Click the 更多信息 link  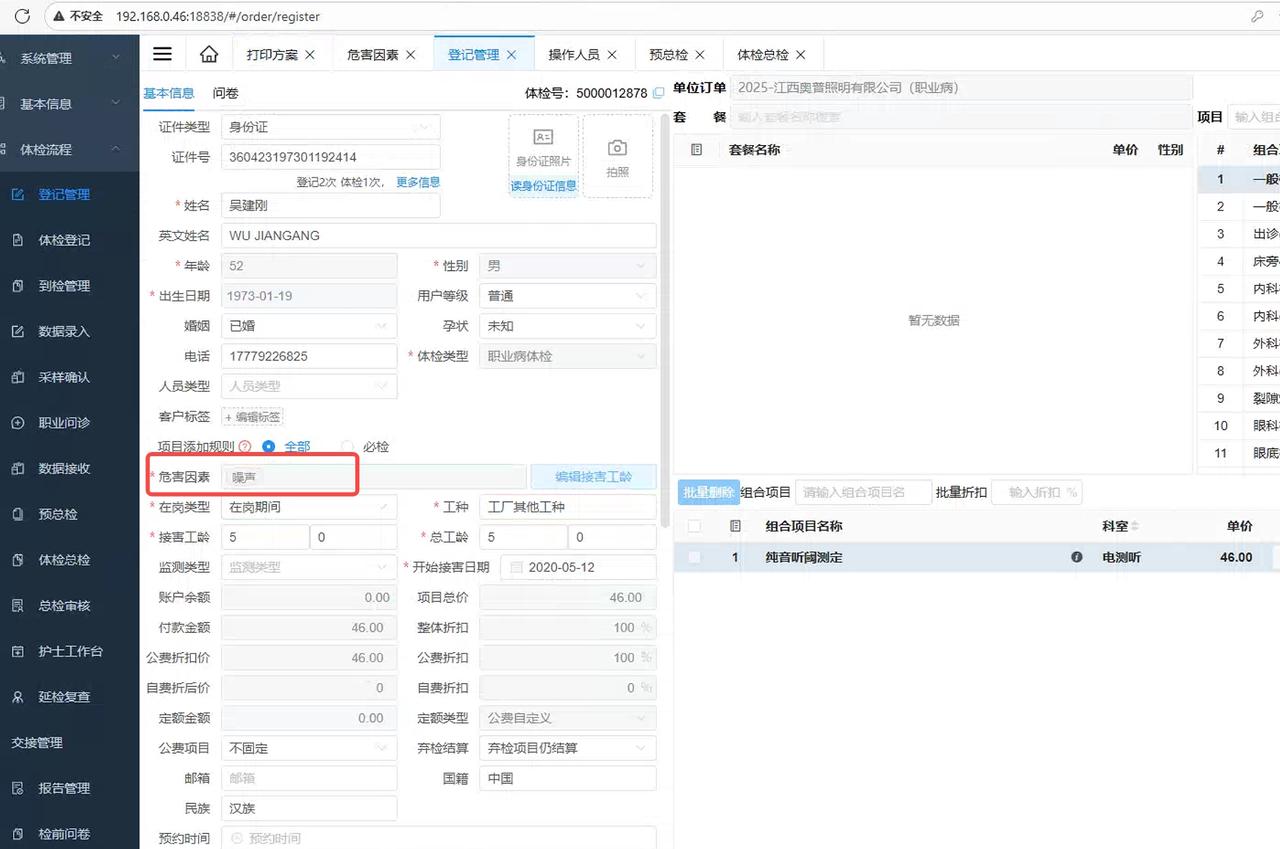(x=417, y=182)
